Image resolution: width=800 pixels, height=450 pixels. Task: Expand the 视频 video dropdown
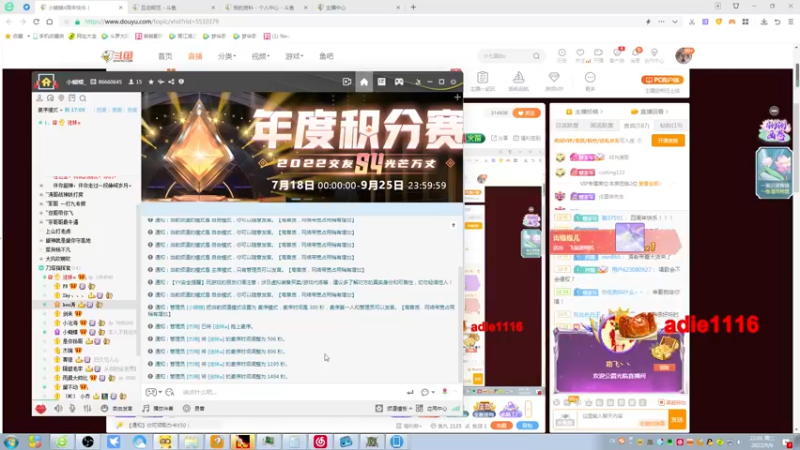[x=260, y=56]
